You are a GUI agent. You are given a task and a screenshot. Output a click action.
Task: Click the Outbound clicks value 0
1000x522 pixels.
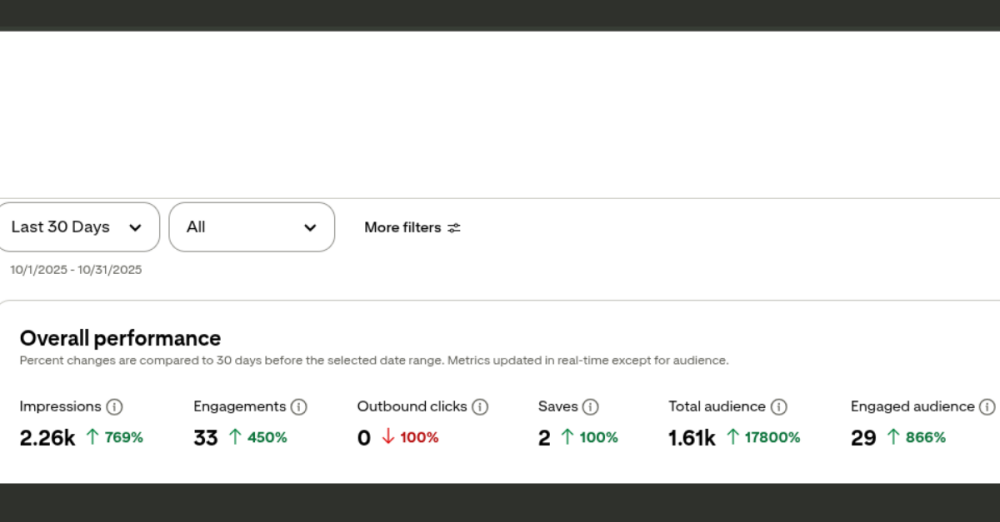[x=364, y=437]
